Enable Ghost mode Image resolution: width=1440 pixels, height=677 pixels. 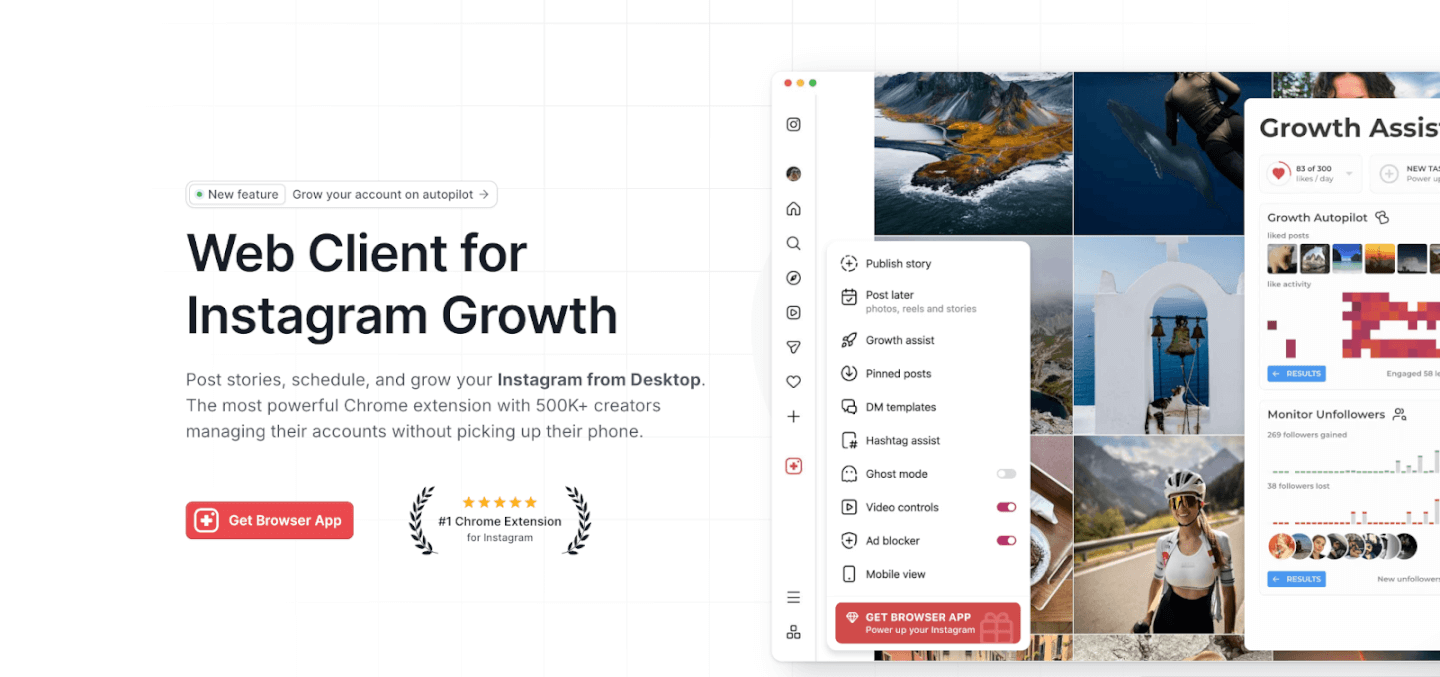(1006, 473)
